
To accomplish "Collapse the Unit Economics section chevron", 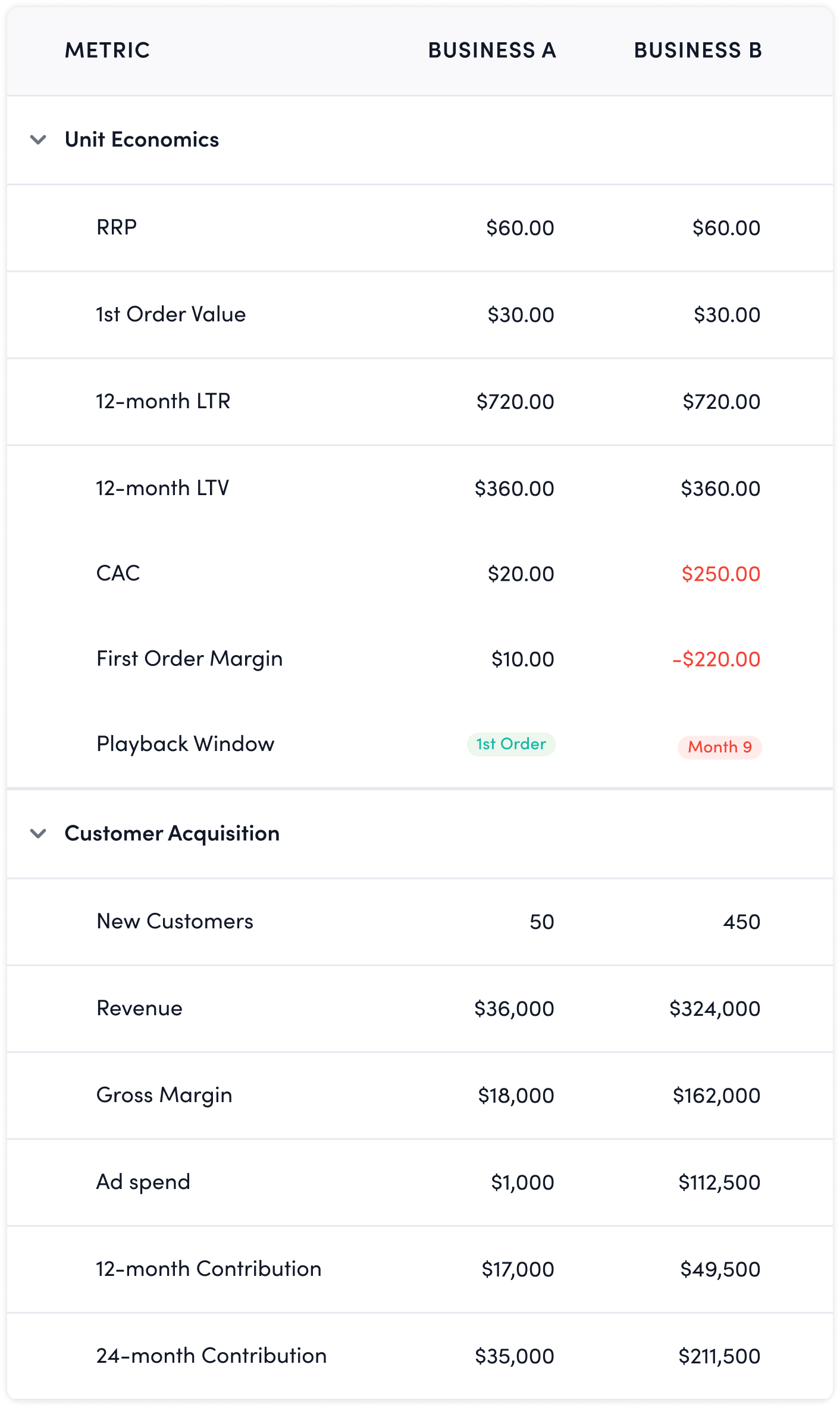I will tap(39, 140).
